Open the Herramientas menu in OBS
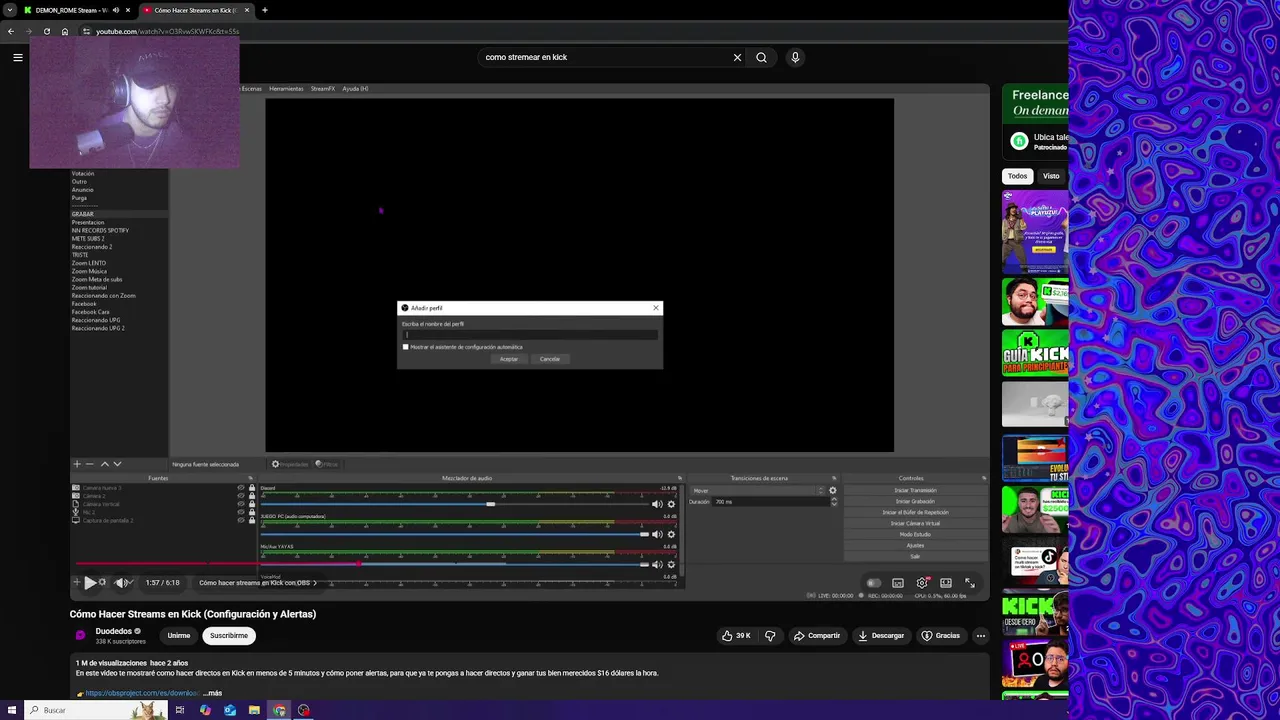 tap(286, 89)
